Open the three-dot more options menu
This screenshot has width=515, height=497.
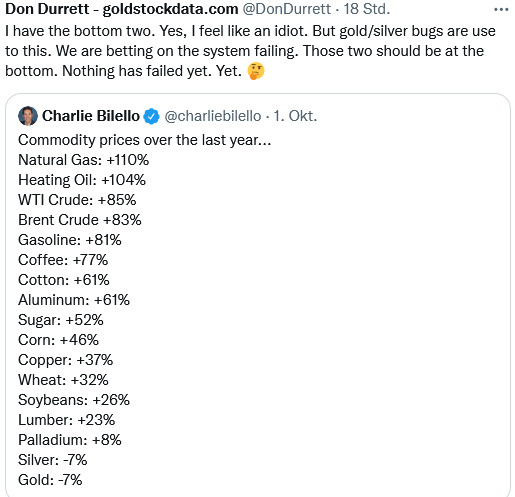click(x=501, y=10)
